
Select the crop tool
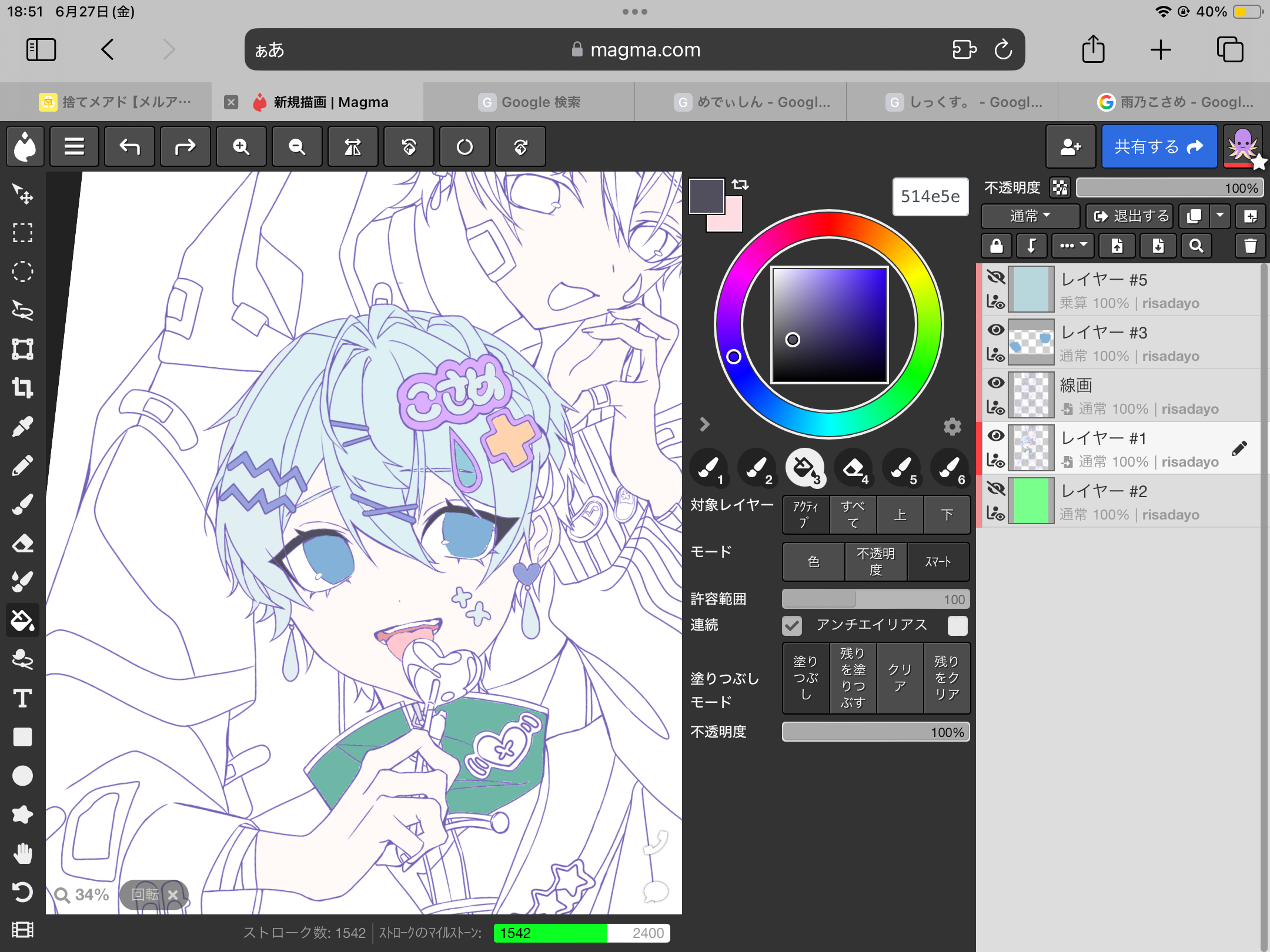22,388
